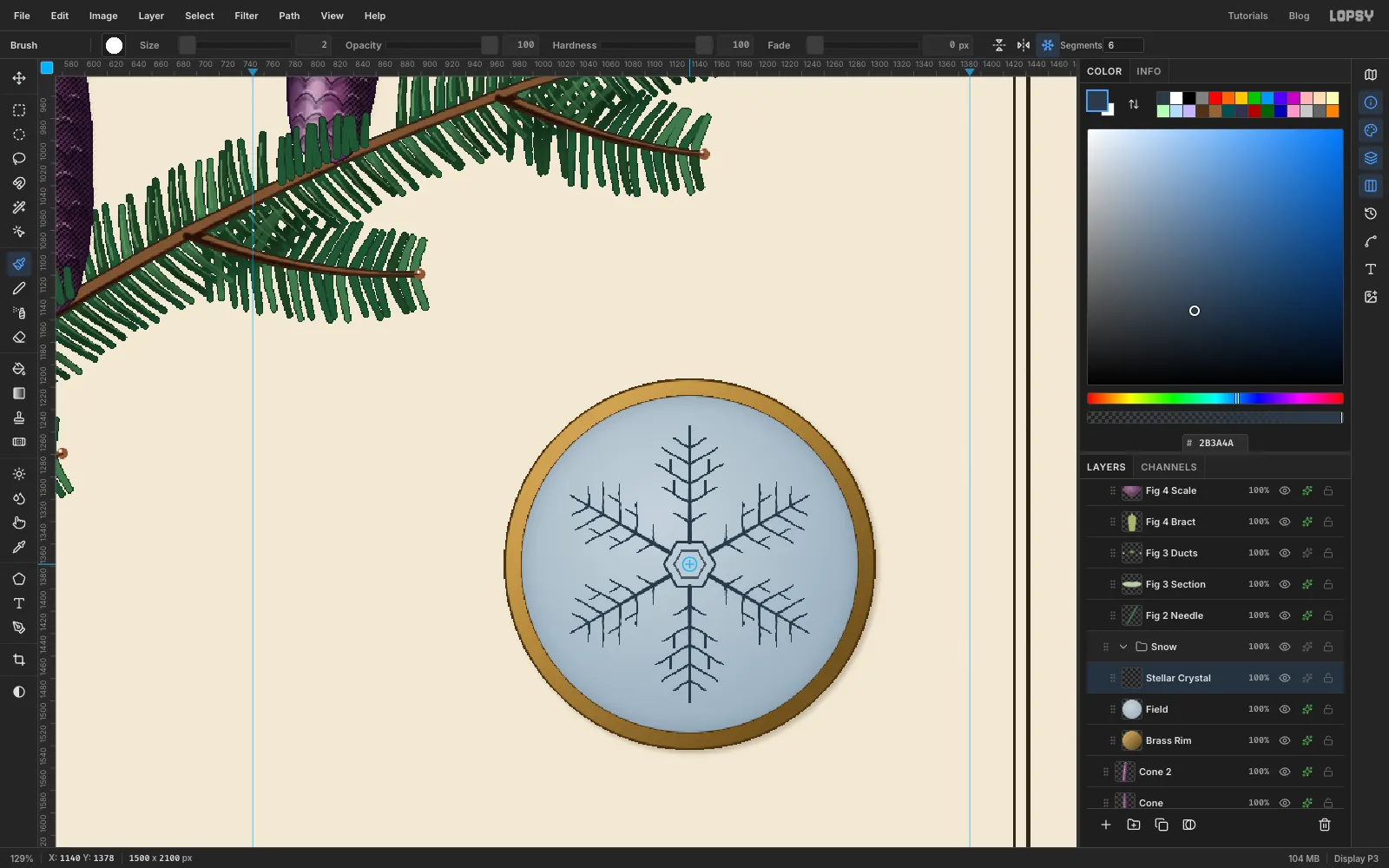Select the Polygon Shape tool
Image resolution: width=1389 pixels, height=868 pixels.
19,579
